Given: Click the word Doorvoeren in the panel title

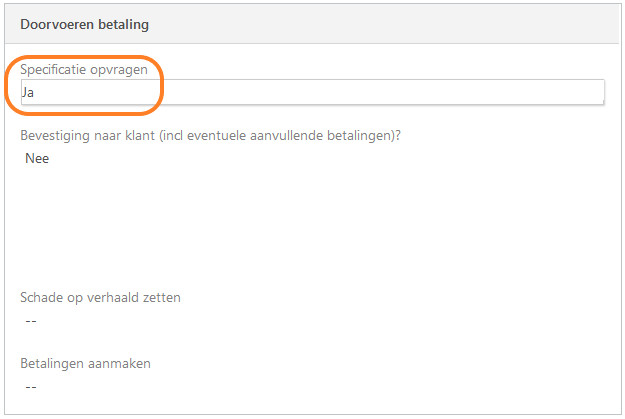Looking at the screenshot, I should coord(57,24).
